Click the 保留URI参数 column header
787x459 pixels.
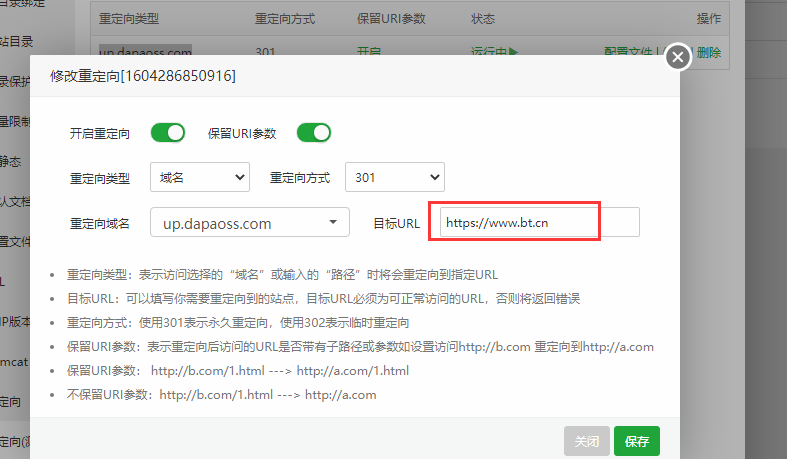[391, 19]
